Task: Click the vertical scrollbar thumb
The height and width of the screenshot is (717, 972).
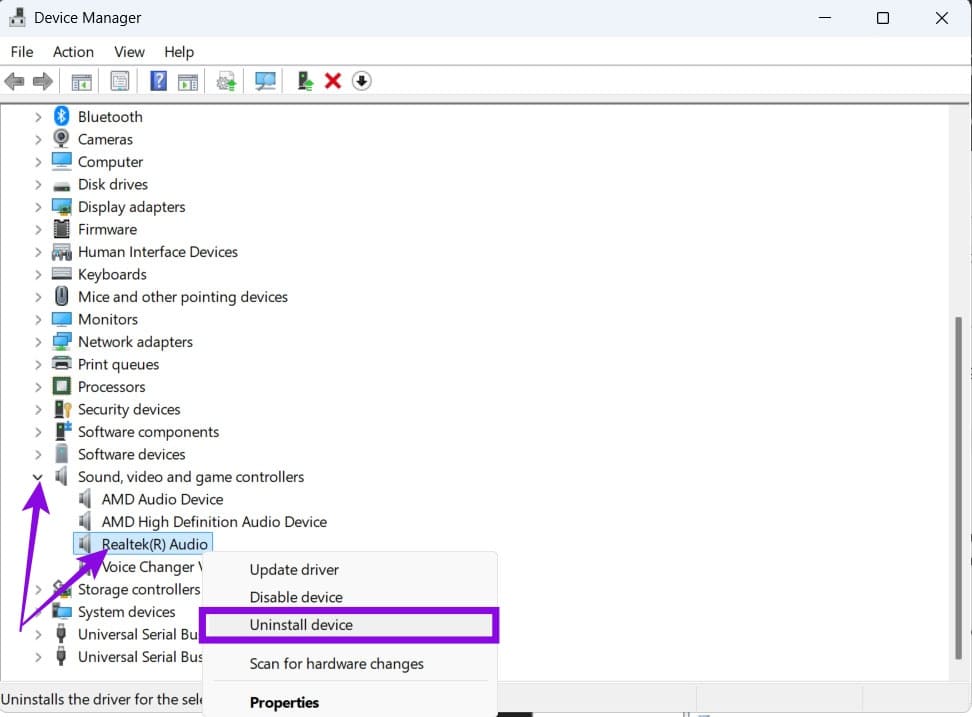Action: 958,488
